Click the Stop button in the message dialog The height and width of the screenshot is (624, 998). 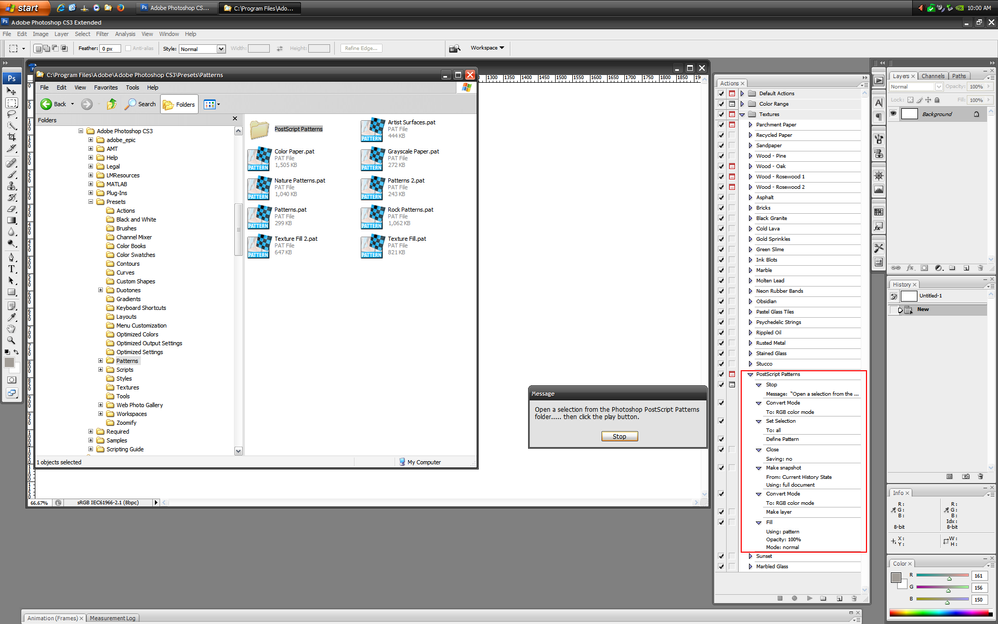[619, 436]
